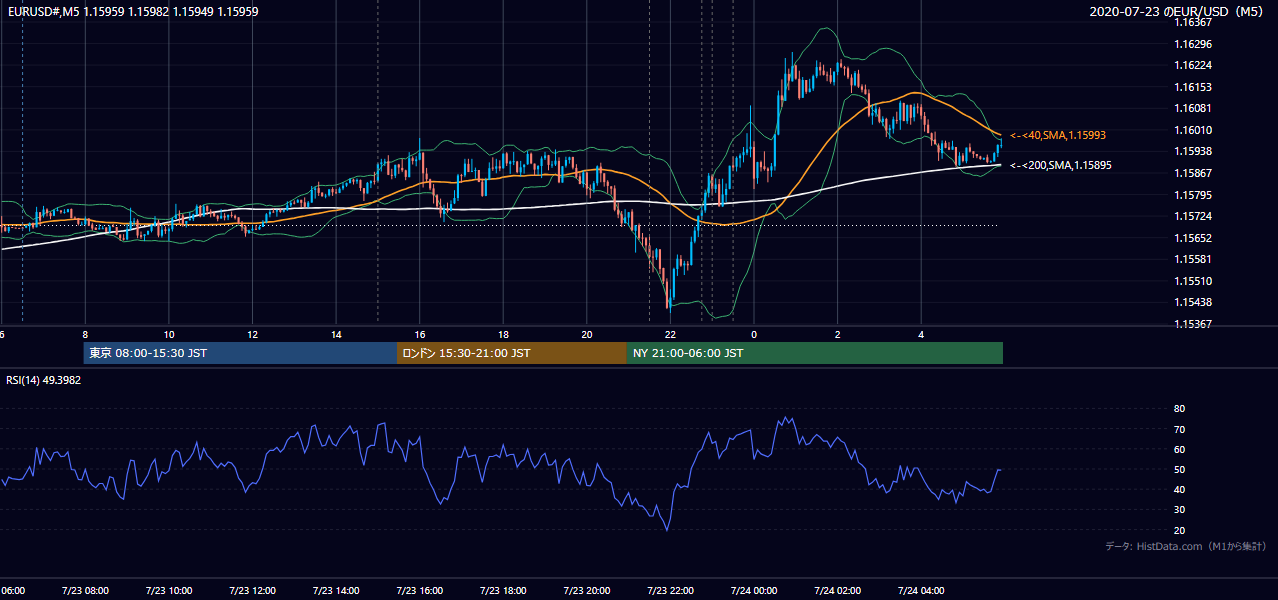Click price axis label 1.15510
Viewport: 1278px width, 600px height.
click(x=1193, y=281)
